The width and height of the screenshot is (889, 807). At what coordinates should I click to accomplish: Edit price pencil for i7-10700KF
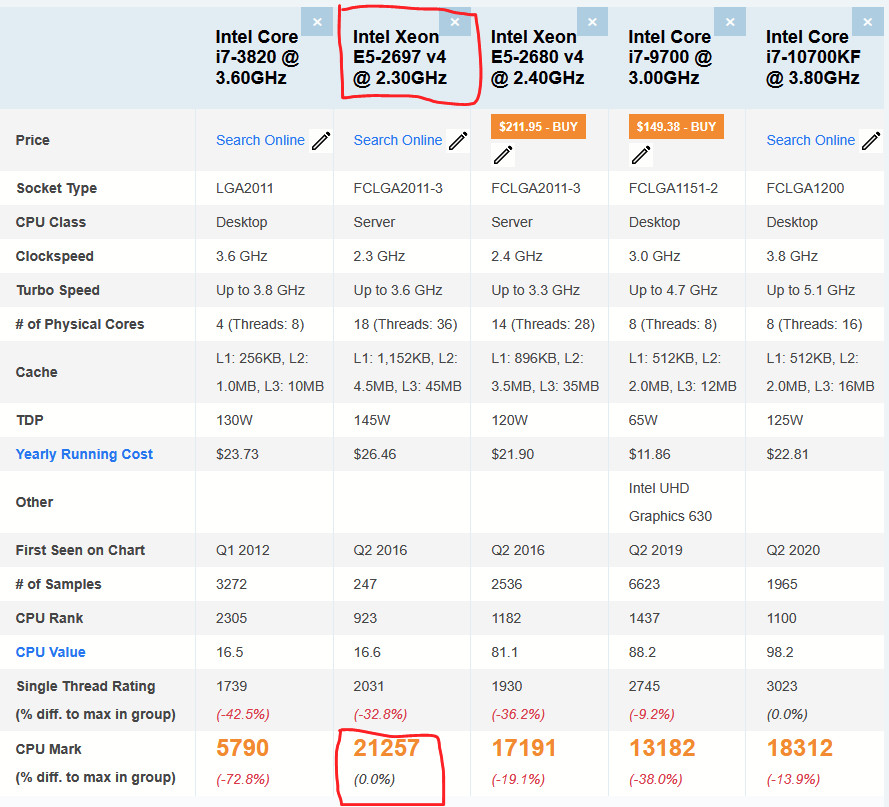871,141
